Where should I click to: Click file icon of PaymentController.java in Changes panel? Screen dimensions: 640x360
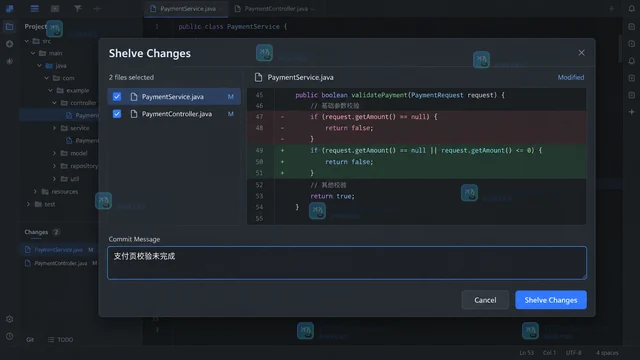pyautogui.click(x=28, y=263)
